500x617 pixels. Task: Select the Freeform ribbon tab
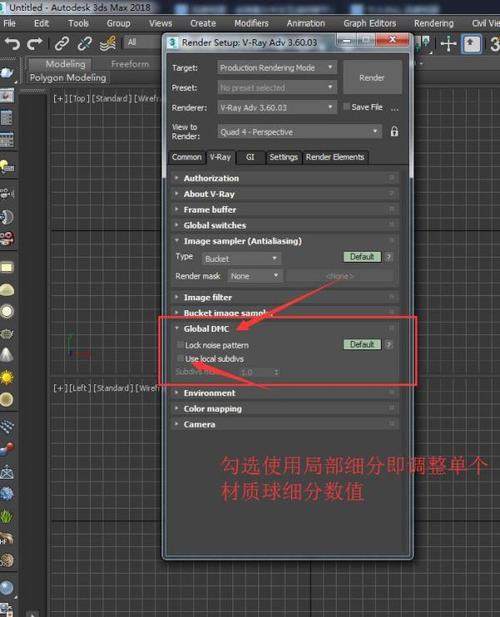pos(130,64)
